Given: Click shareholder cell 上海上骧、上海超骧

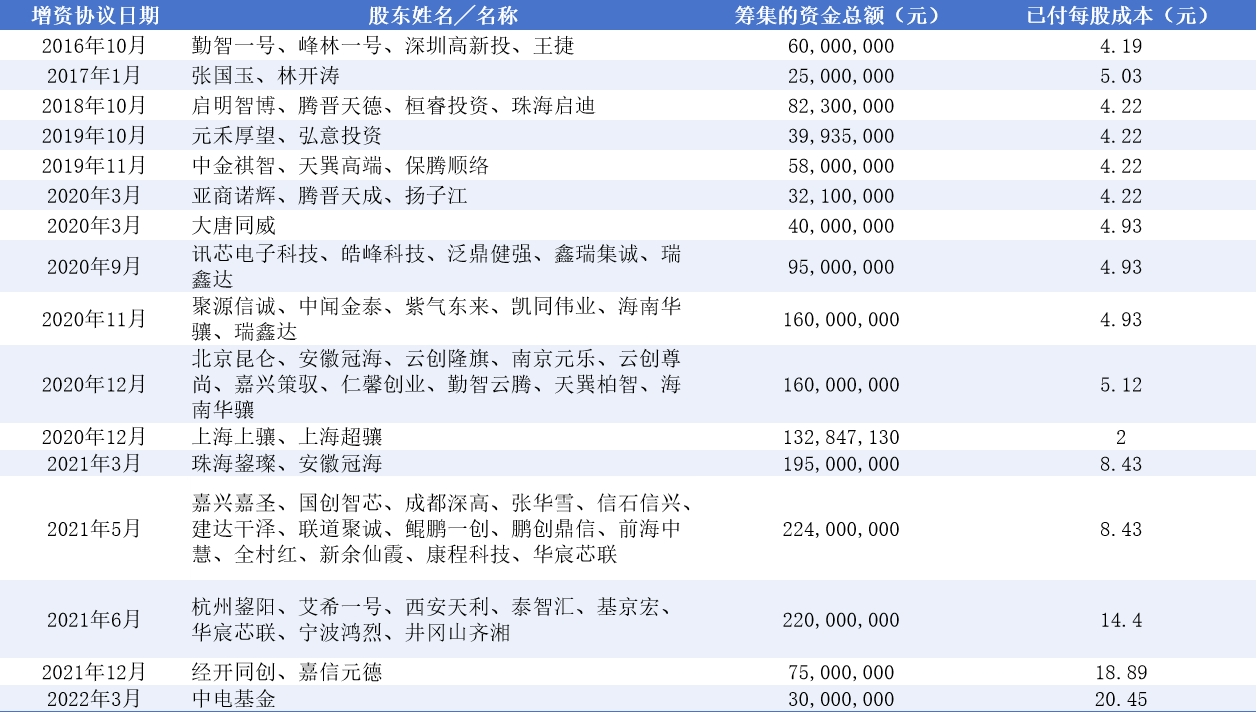Looking at the screenshot, I should click(x=287, y=437).
